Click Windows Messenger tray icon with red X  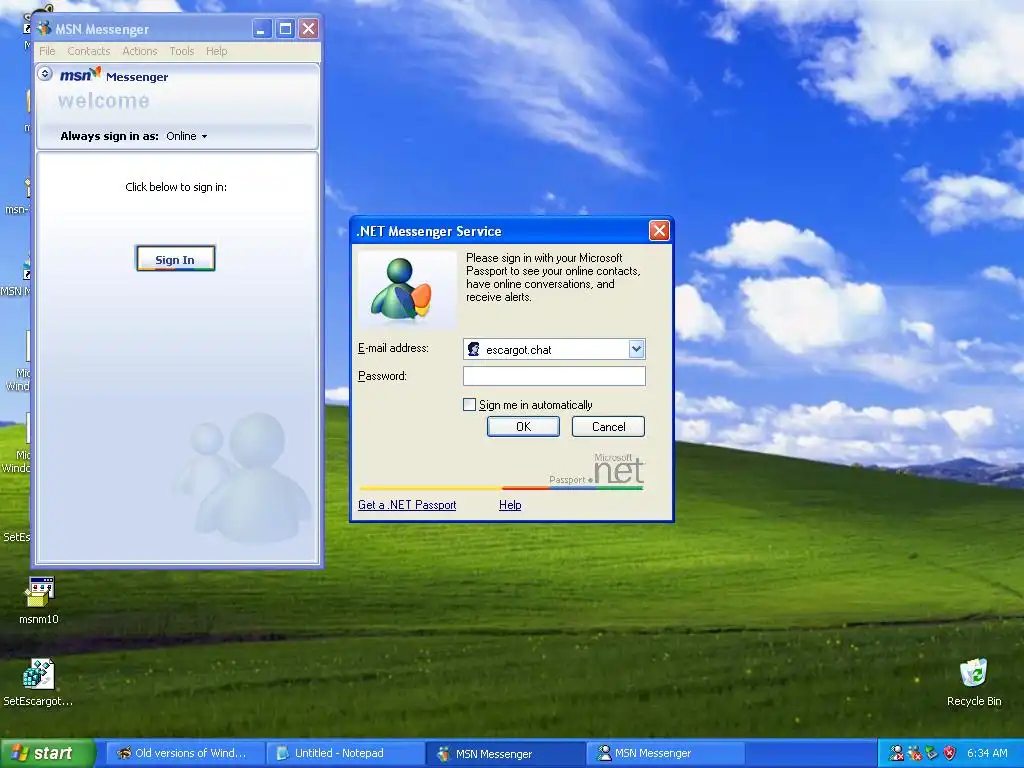point(897,753)
